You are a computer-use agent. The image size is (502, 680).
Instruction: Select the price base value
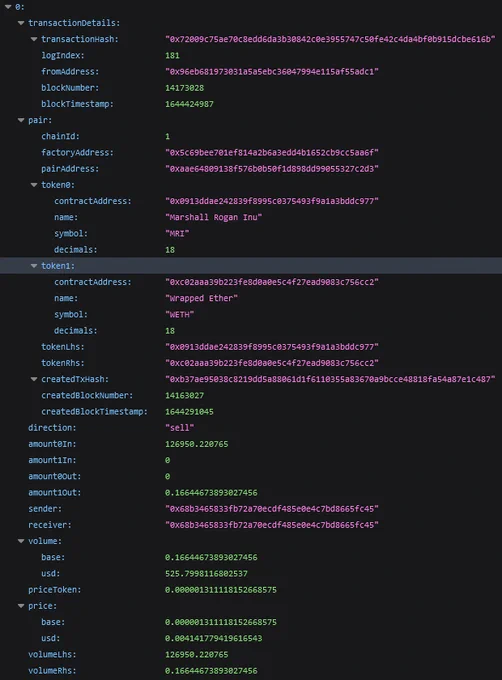[221, 622]
